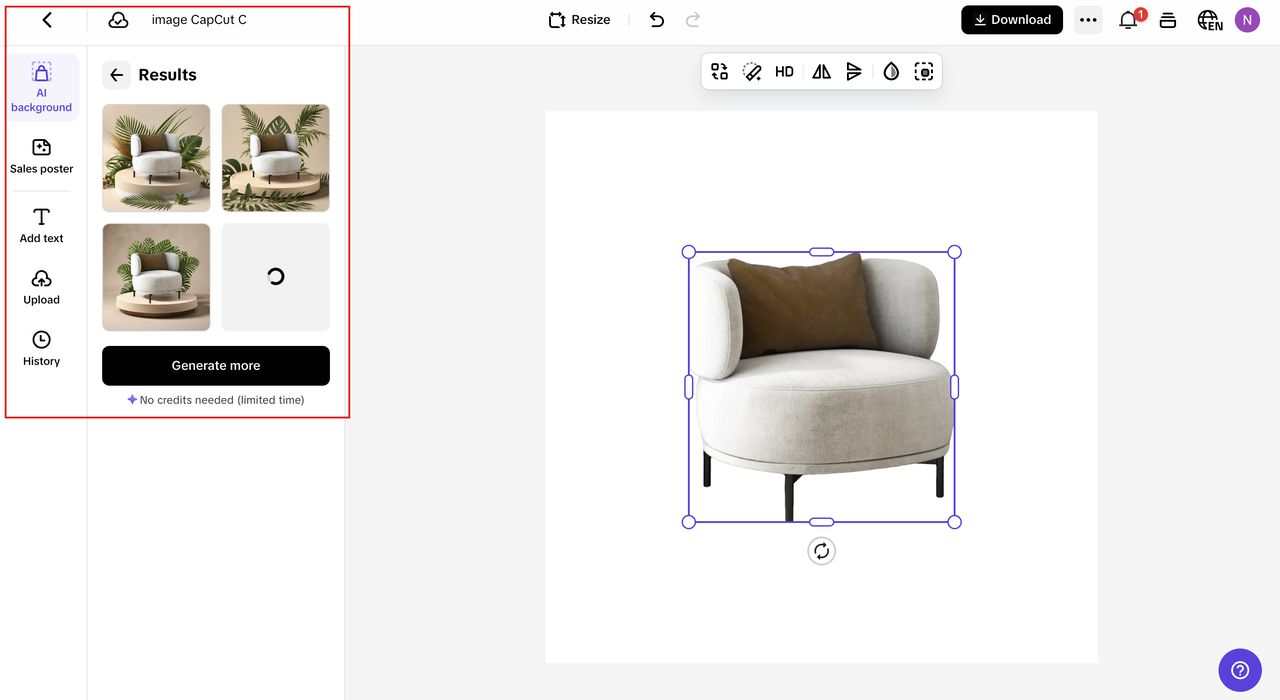Click the top-right corner selection handle

click(954, 252)
